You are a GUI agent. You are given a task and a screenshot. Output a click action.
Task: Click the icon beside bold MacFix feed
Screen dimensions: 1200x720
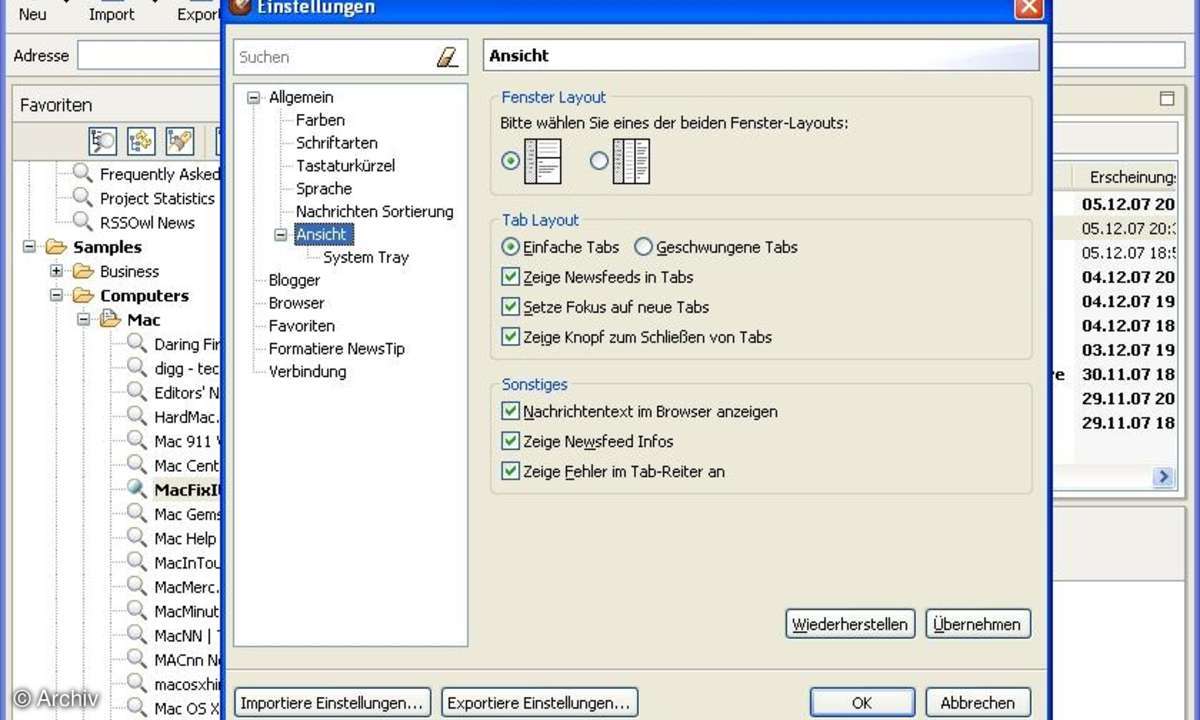click(x=137, y=490)
